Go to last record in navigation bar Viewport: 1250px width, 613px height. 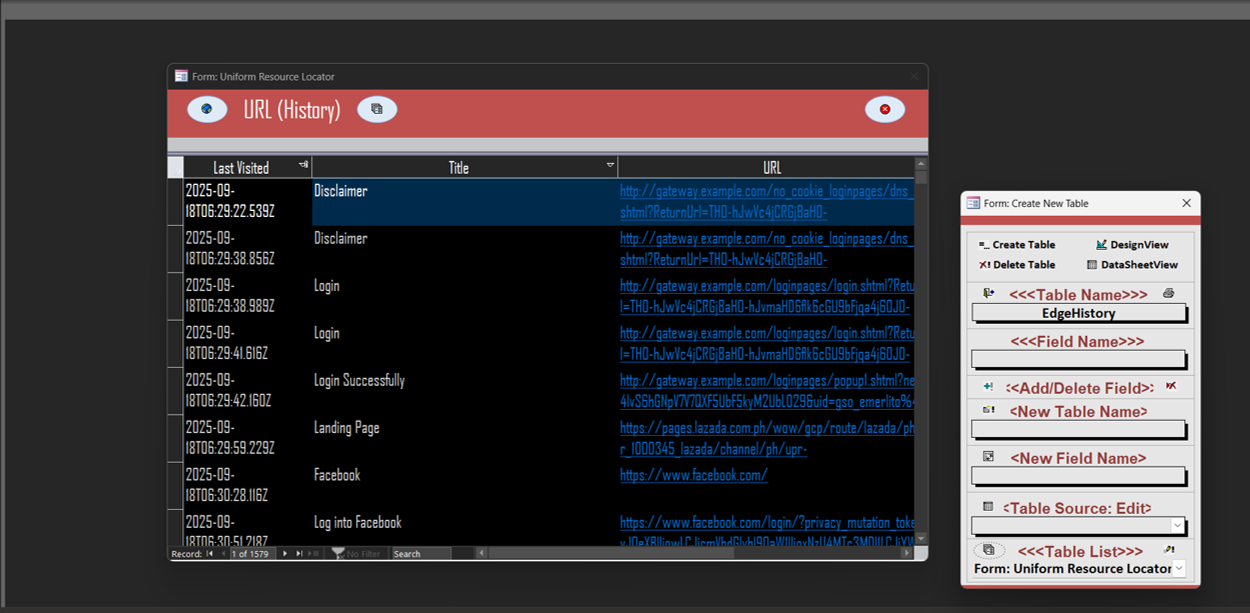pos(299,553)
